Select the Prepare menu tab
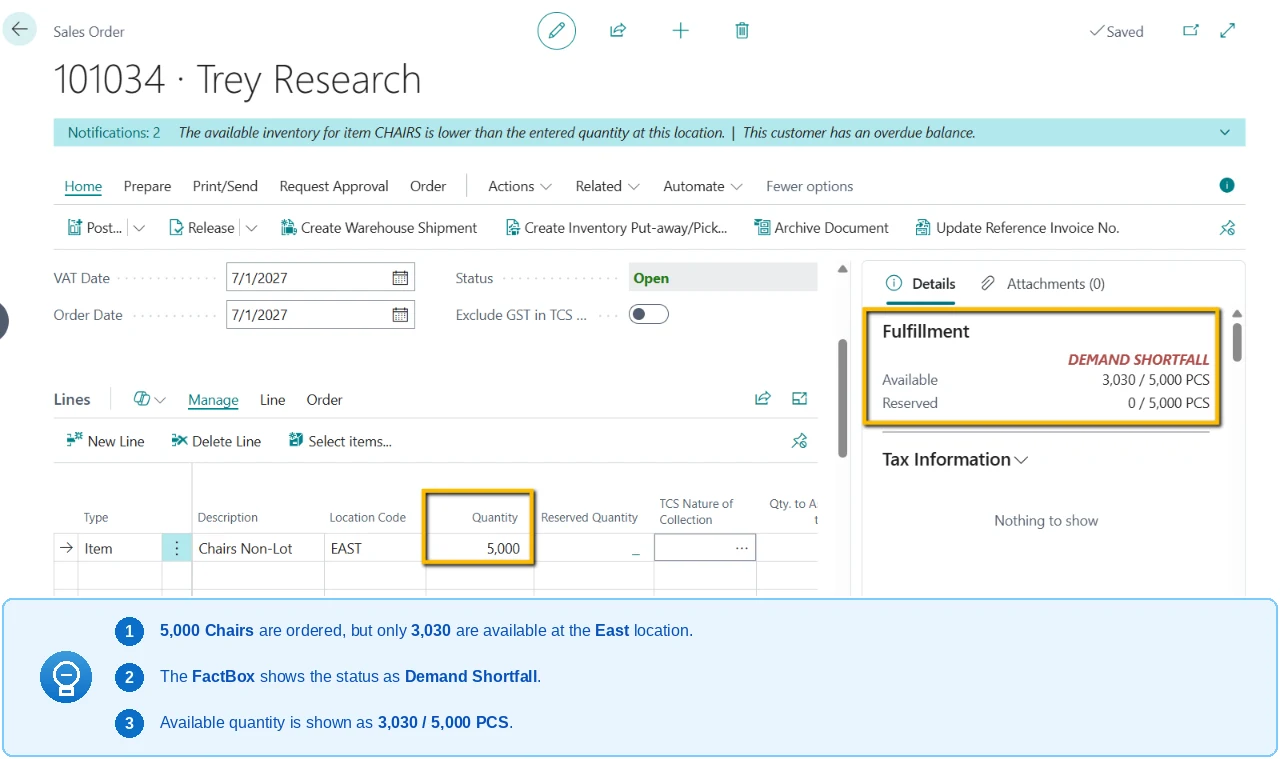 (x=147, y=186)
